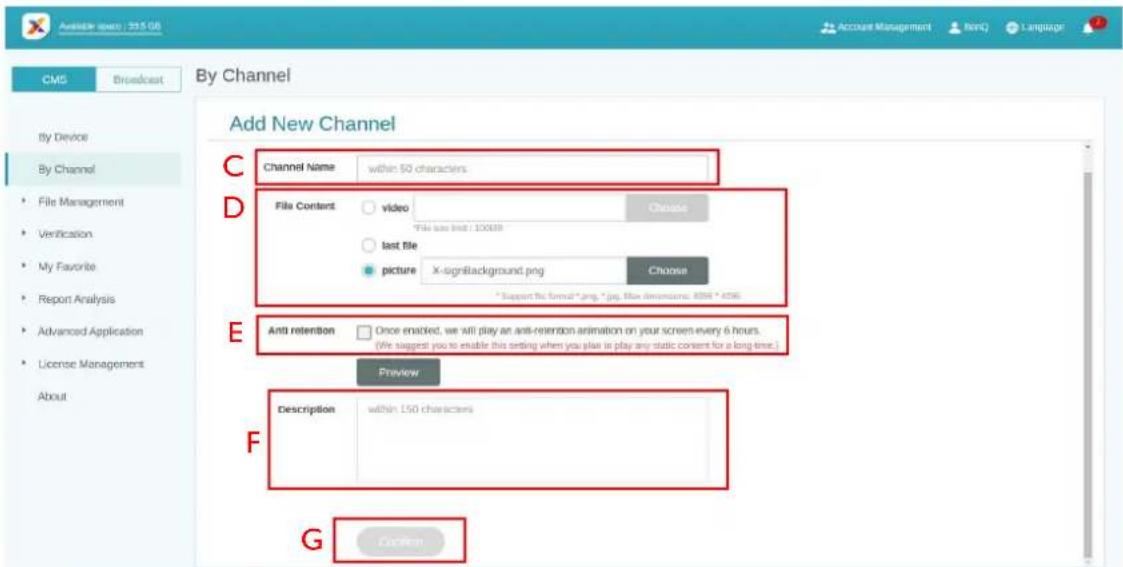Enable the Anti retention checkbox
Viewport: 1123px width, 567px height.
point(364,332)
